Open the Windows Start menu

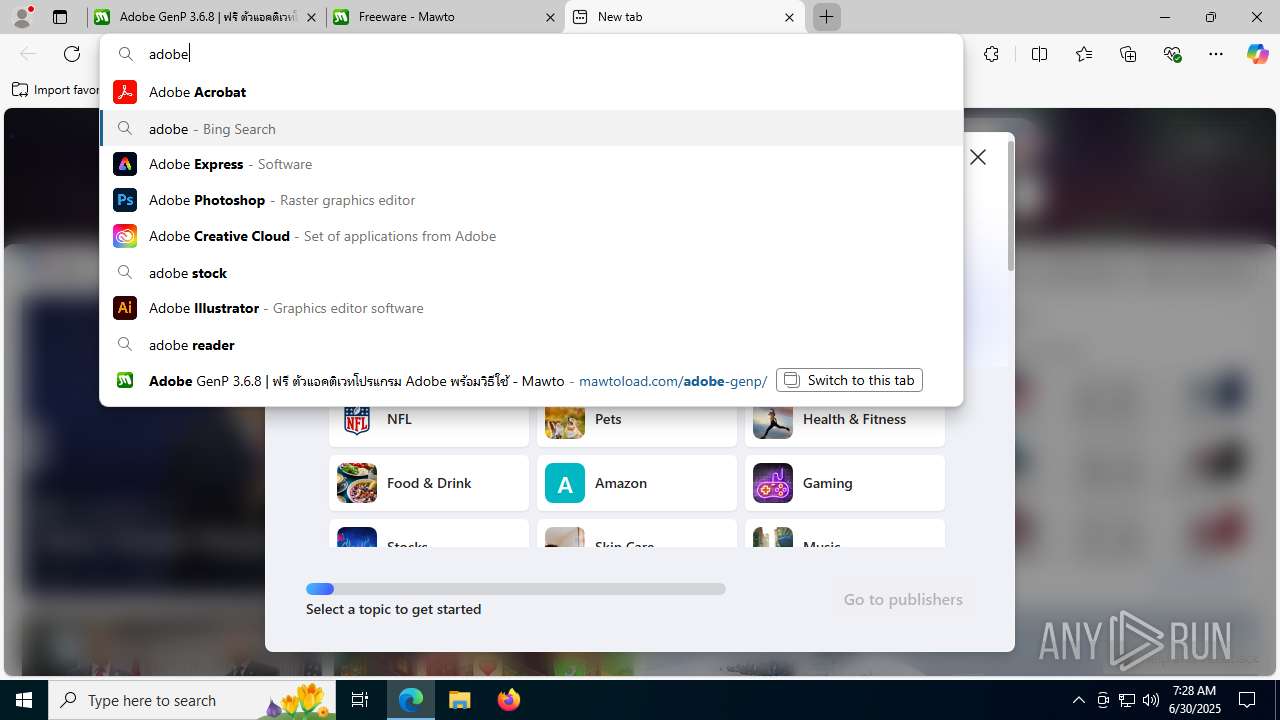click(x=24, y=700)
